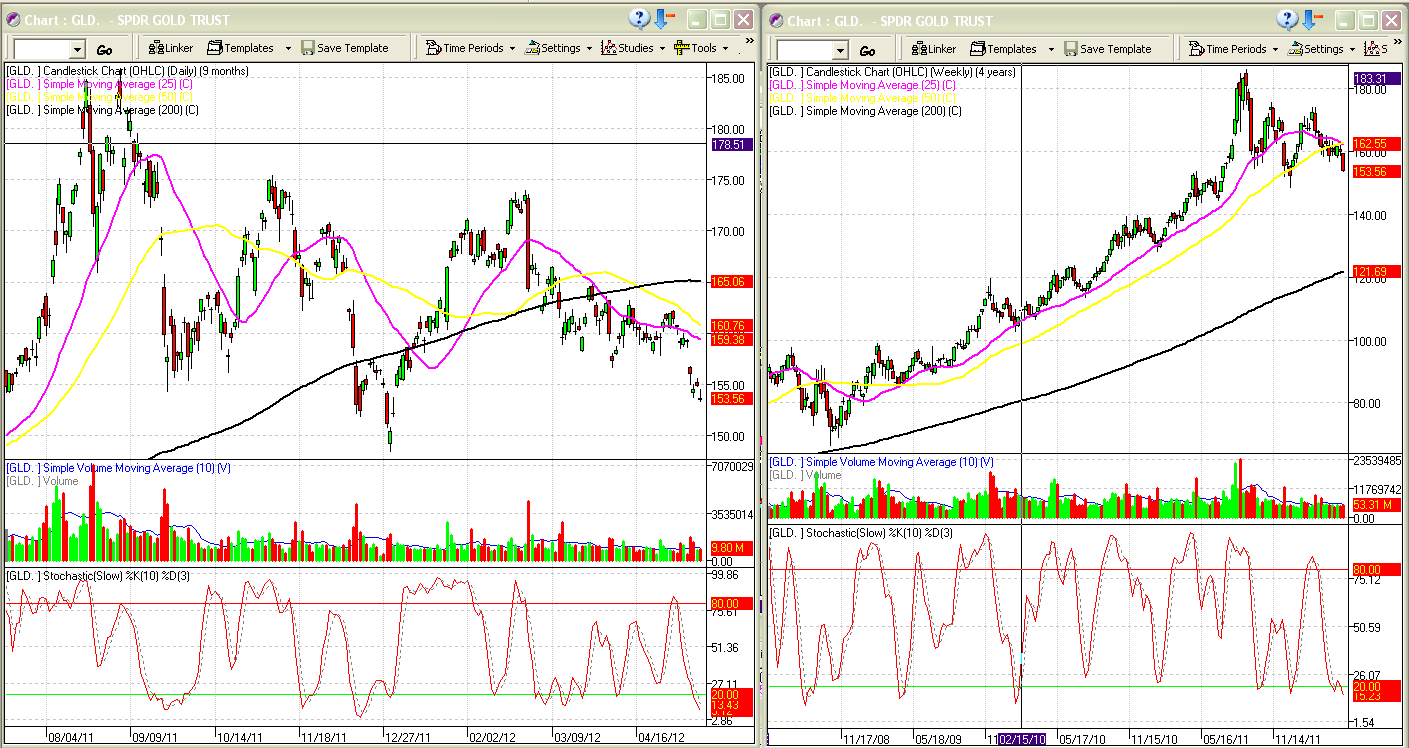This screenshot has height=748, width=1409.
Task: Click Save Template in the weekly chart toolbar
Action: (1107, 49)
